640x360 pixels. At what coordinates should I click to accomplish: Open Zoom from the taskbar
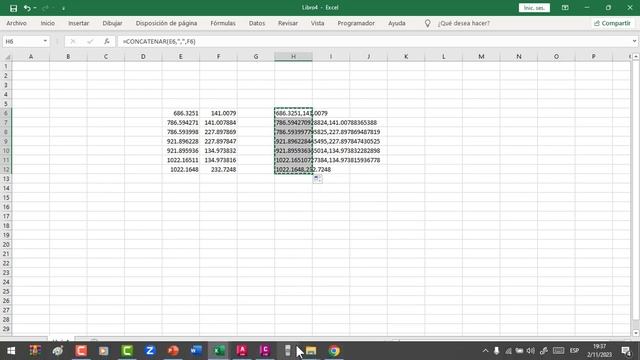click(150, 351)
